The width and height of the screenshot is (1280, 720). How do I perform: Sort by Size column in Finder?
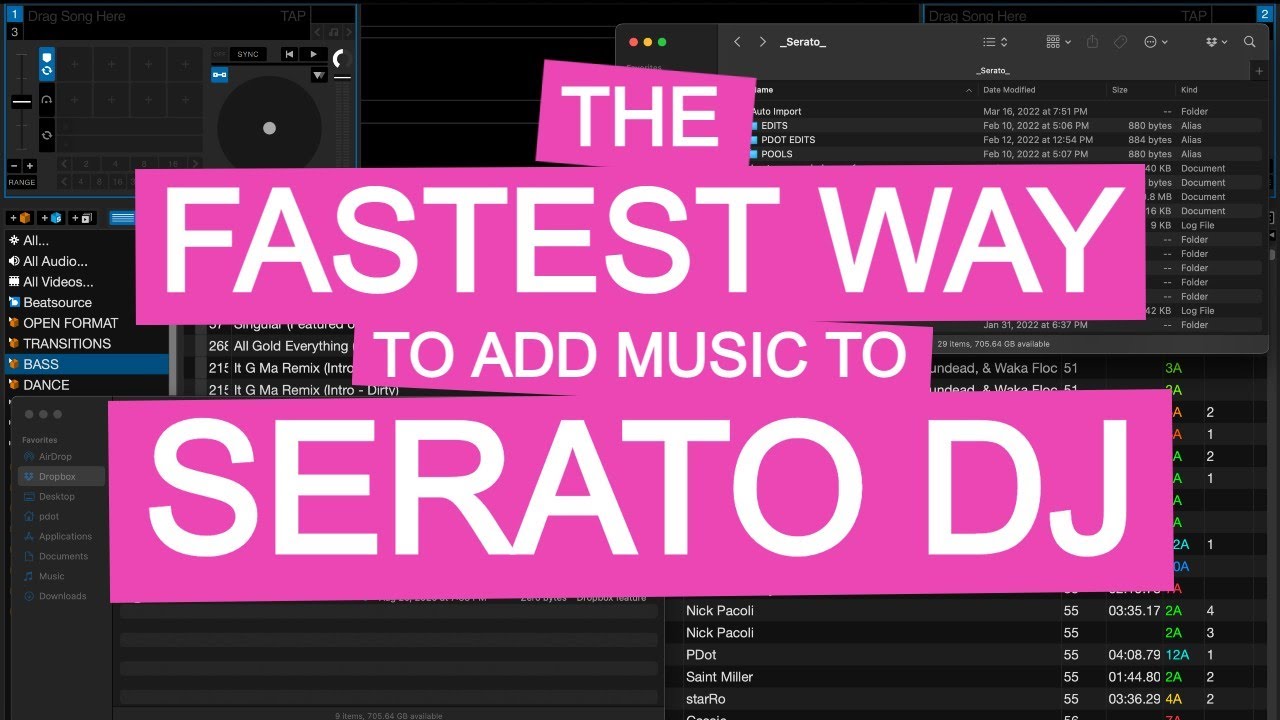pyautogui.click(x=1120, y=90)
